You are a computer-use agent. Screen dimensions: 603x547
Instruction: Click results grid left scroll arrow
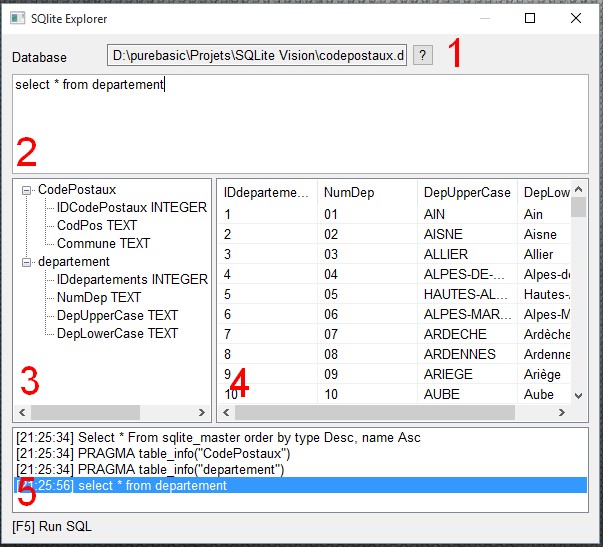tap(226, 413)
